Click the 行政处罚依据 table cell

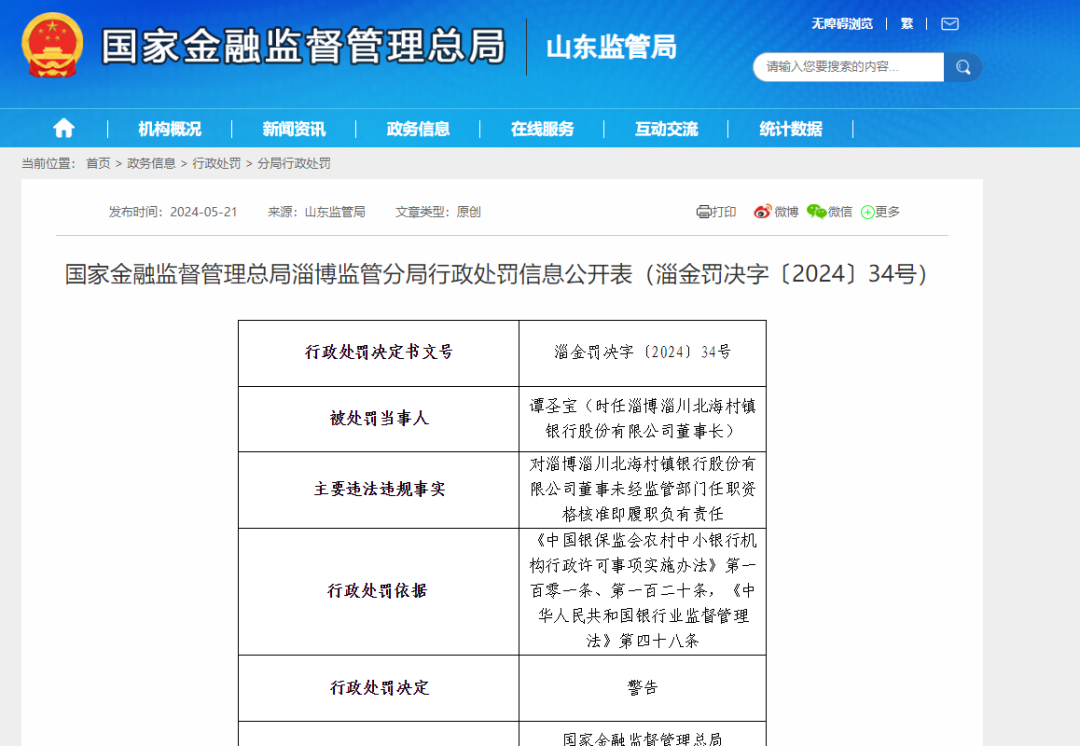[379, 591]
